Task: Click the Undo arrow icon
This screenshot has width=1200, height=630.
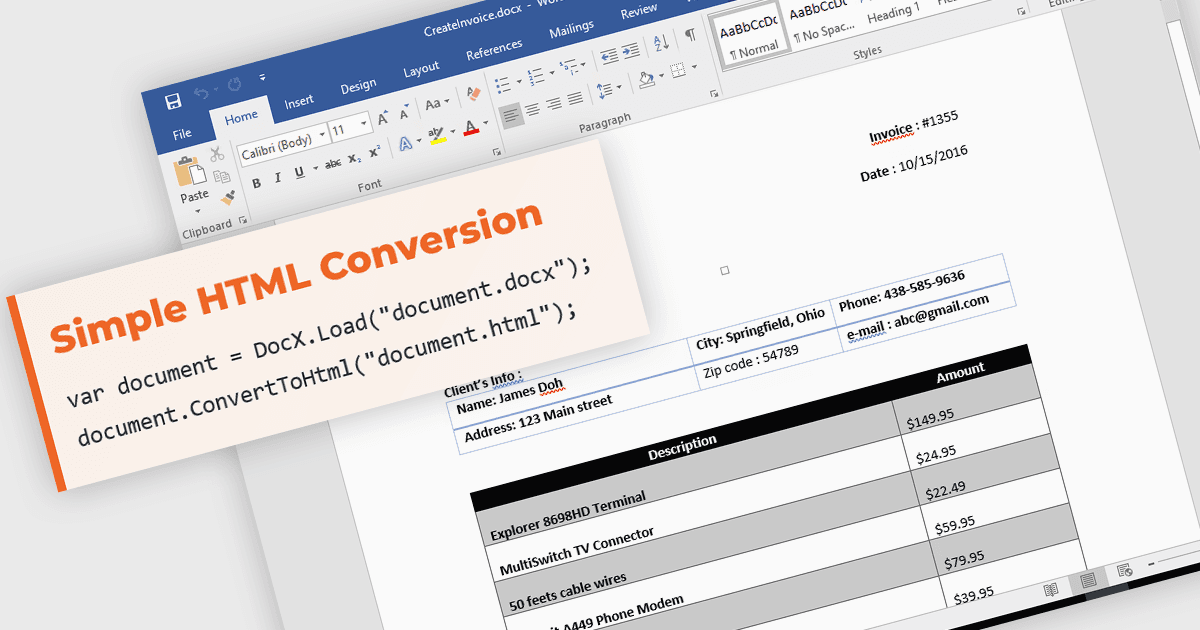Action: pyautogui.click(x=201, y=94)
